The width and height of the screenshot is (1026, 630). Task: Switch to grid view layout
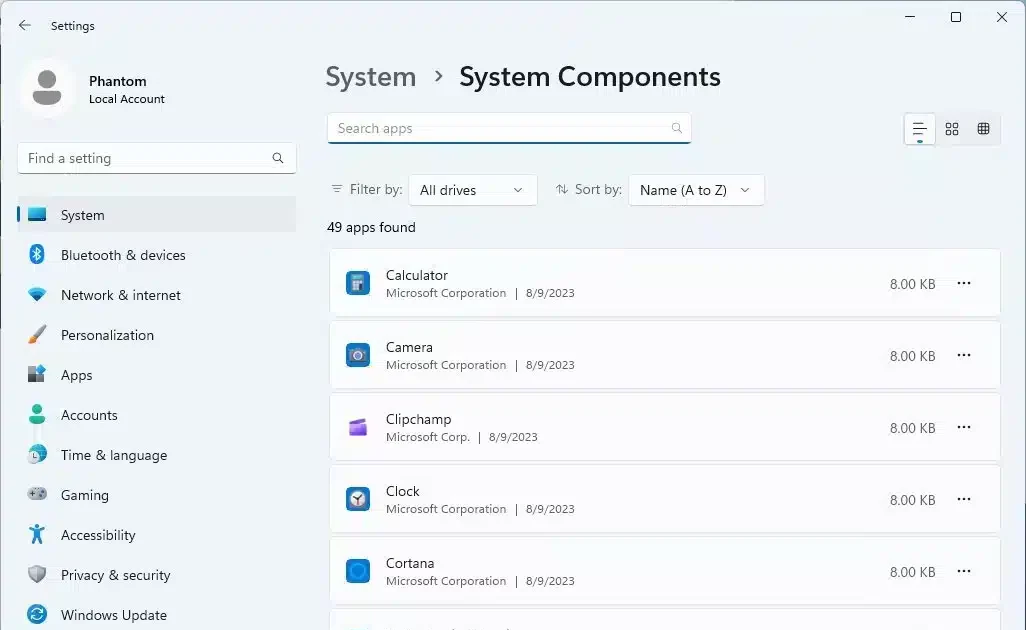coord(952,129)
